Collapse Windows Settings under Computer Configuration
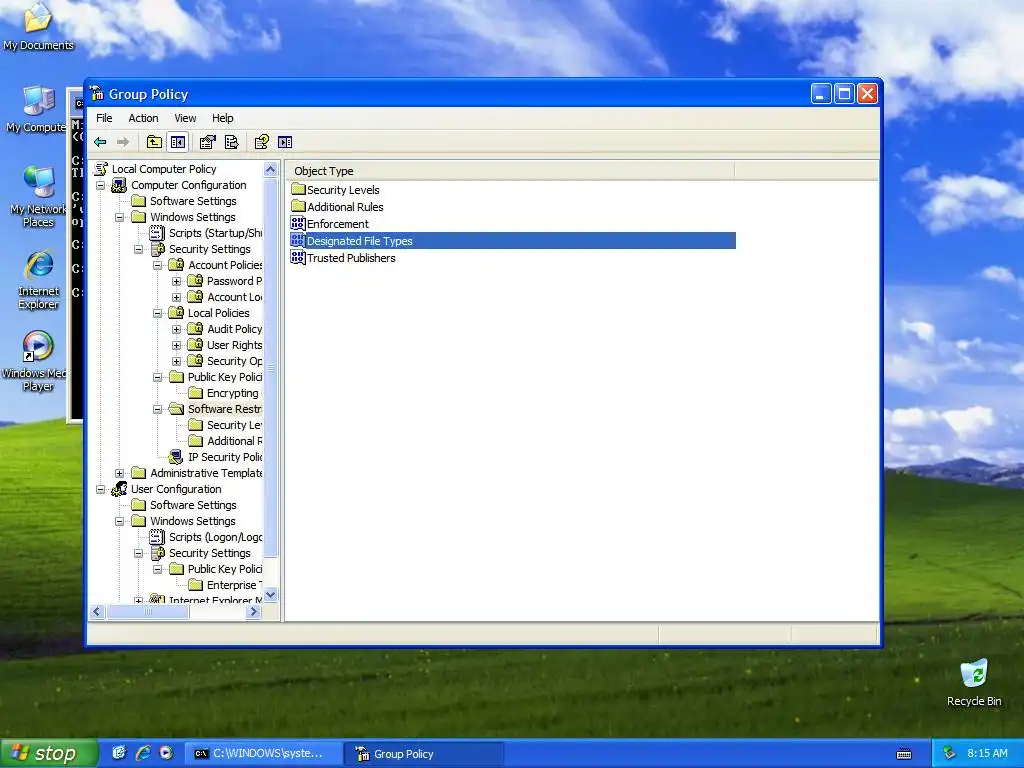 point(120,217)
